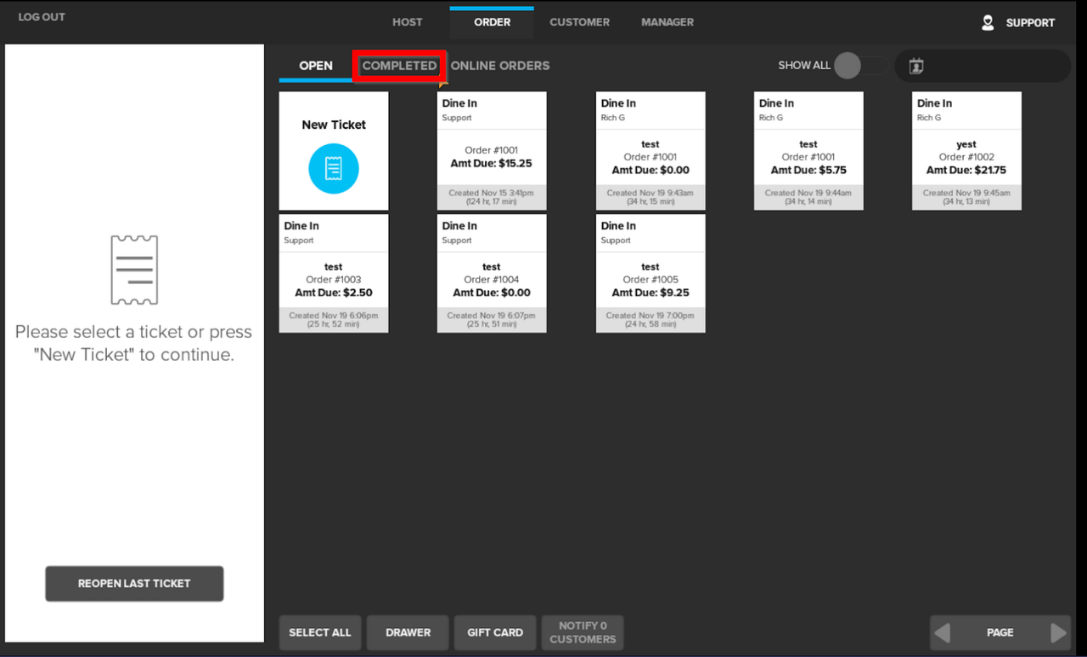
Task: Go to previous page with left arrow
Action: tap(942, 632)
